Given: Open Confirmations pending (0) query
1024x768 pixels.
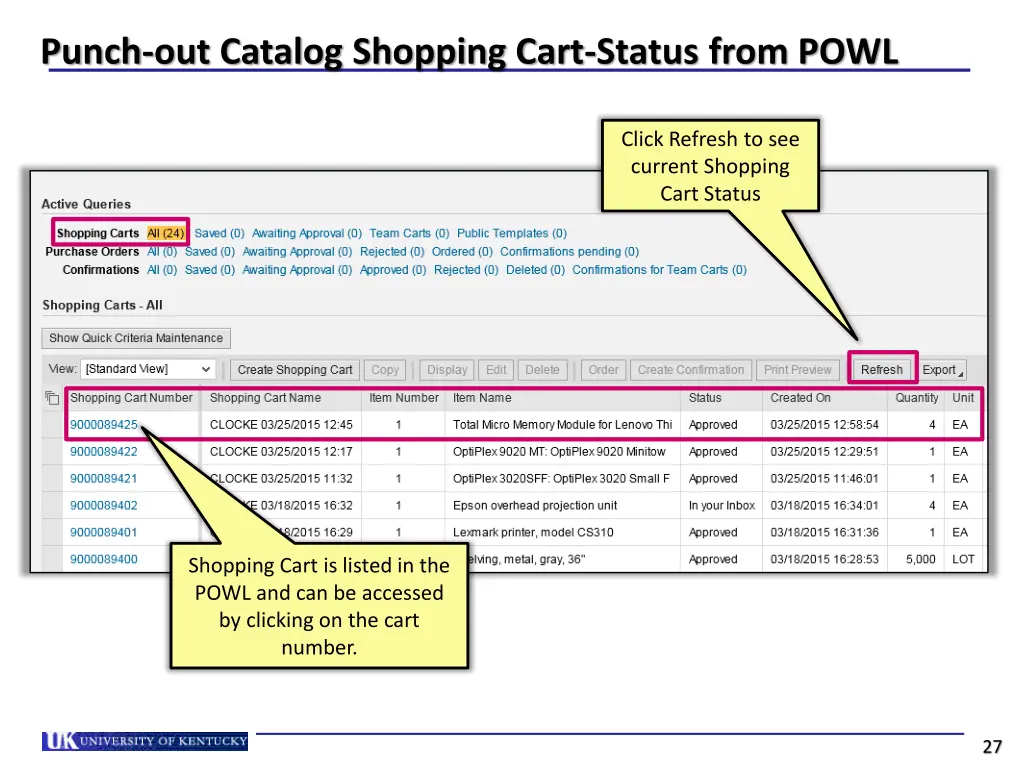Looking at the screenshot, I should [x=569, y=251].
